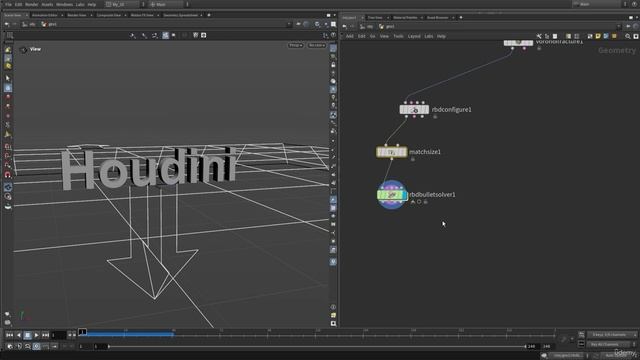Jump to first frame button
Viewport: 640px width, 360px height.
(9, 335)
